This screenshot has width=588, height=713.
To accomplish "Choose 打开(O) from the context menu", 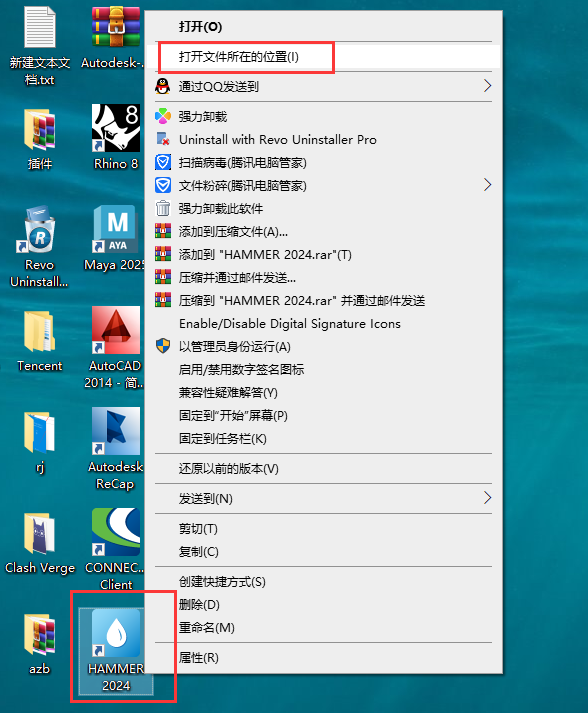I will (323, 26).
